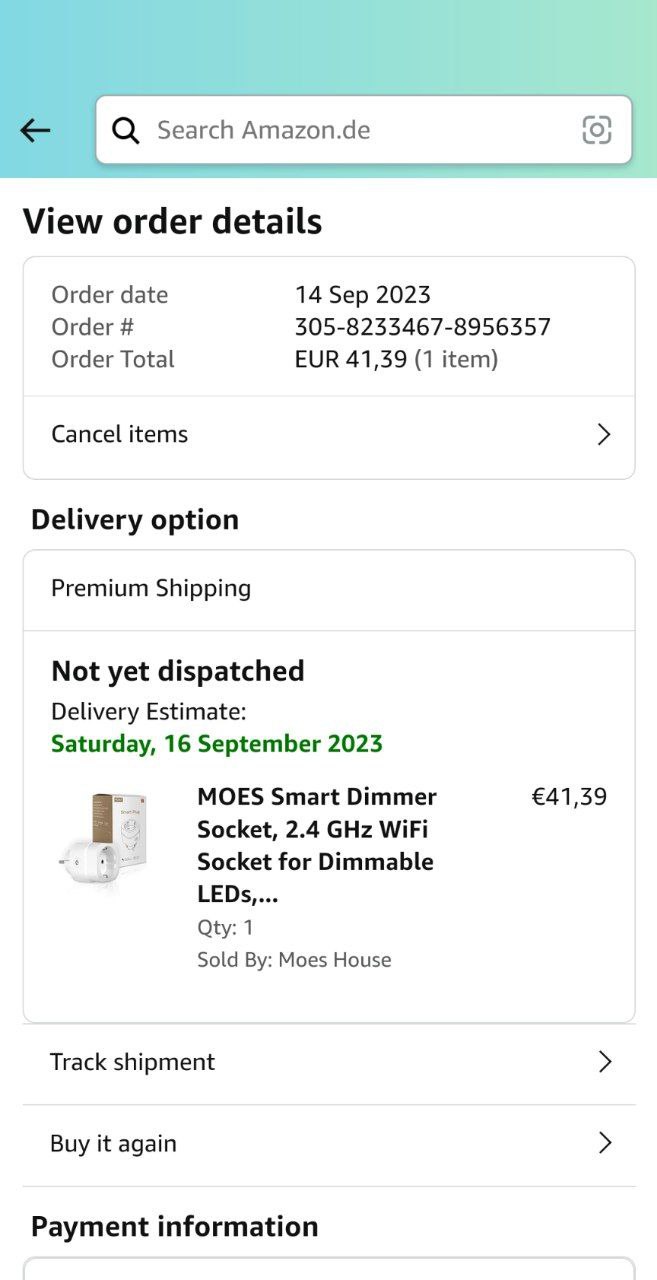The image size is (657, 1280).
Task: Tap the Not yet dispatched status
Action: (x=178, y=671)
